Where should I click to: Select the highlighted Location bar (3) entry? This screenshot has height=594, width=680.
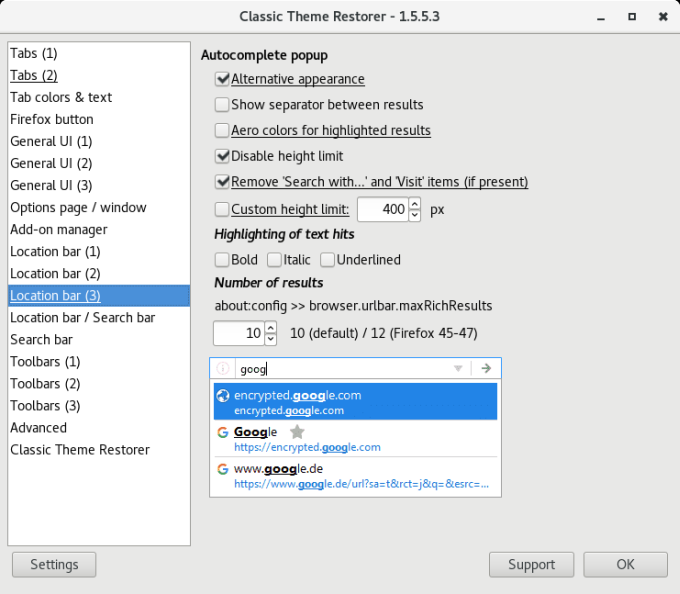99,296
